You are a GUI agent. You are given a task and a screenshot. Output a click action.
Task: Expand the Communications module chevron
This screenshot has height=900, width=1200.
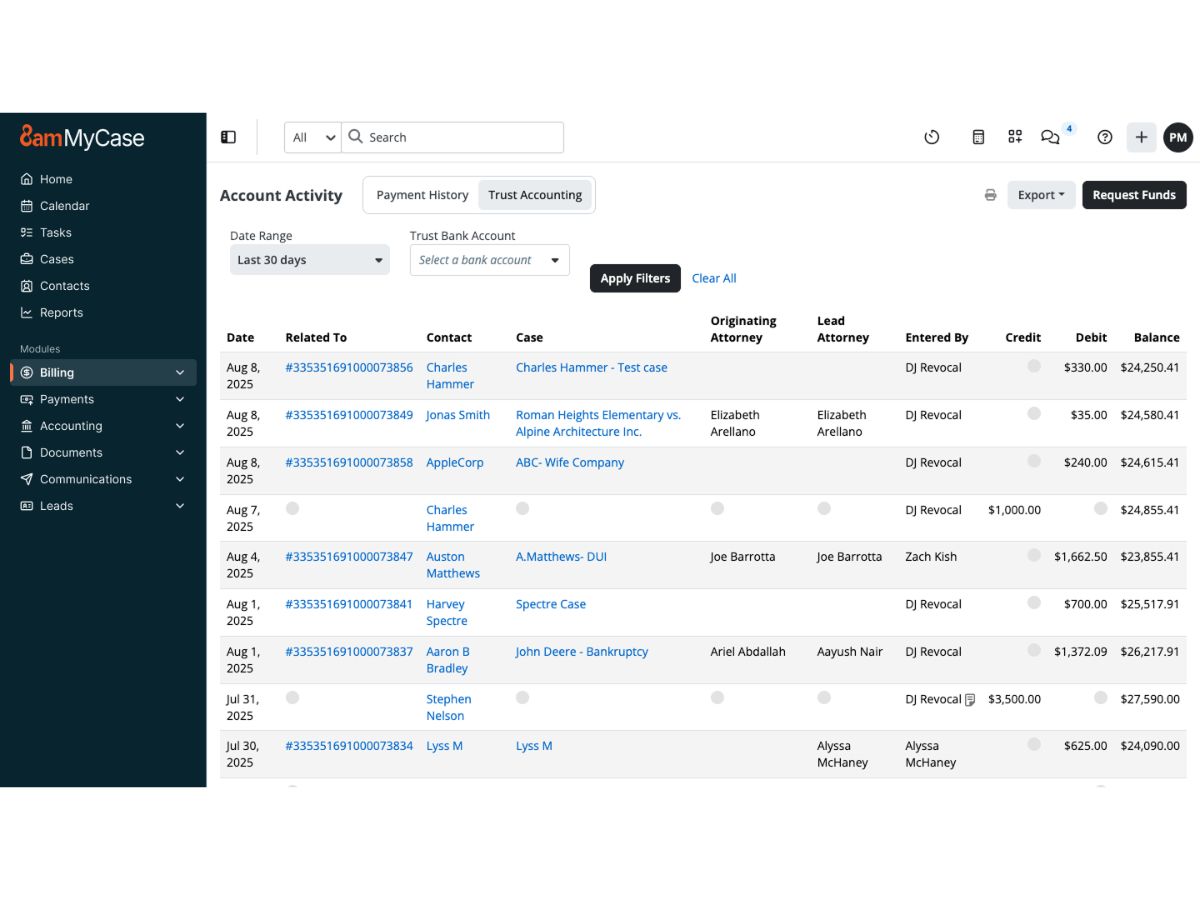click(x=180, y=479)
